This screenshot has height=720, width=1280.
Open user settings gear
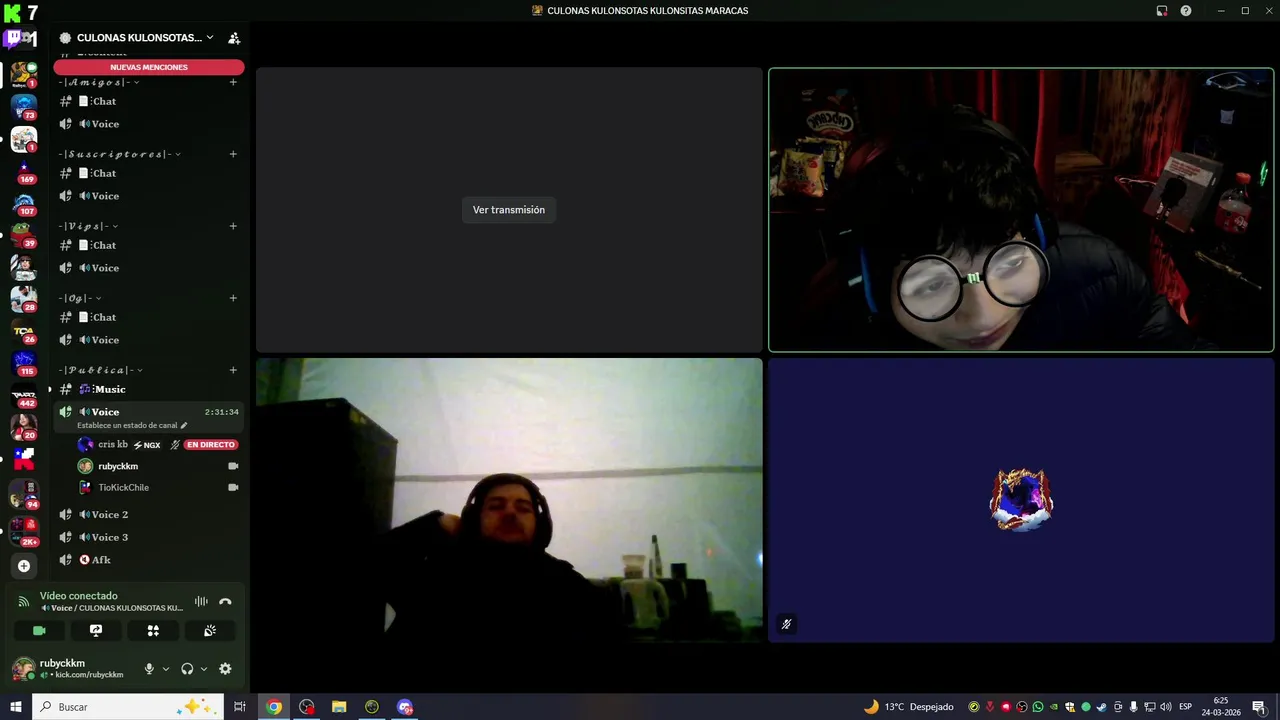click(225, 669)
